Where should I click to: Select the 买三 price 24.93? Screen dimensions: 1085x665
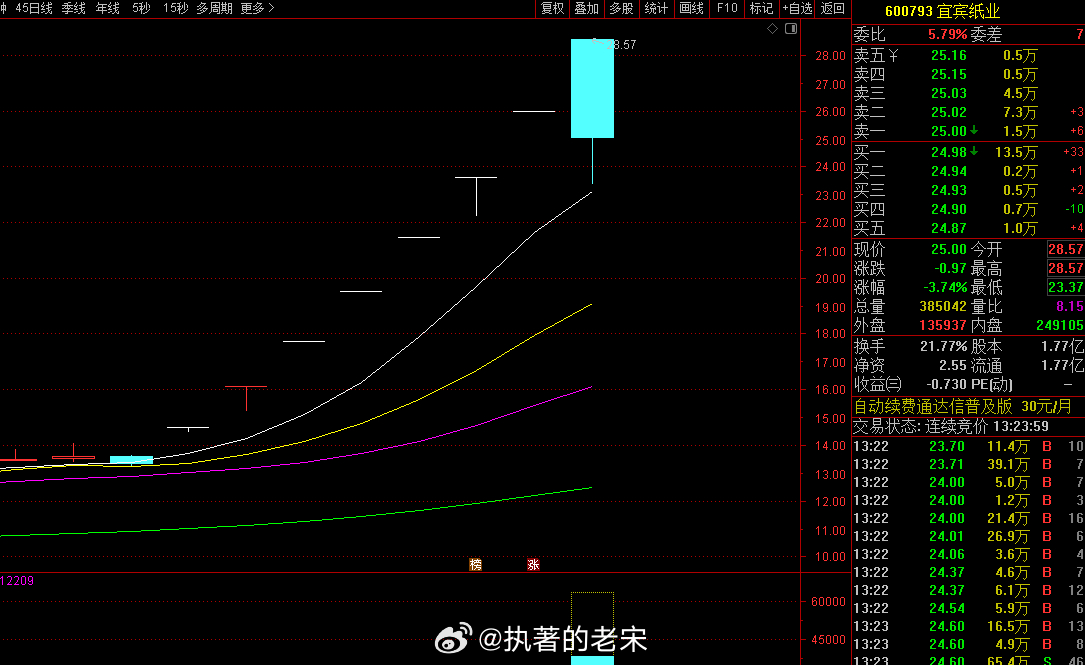[x=949, y=190]
